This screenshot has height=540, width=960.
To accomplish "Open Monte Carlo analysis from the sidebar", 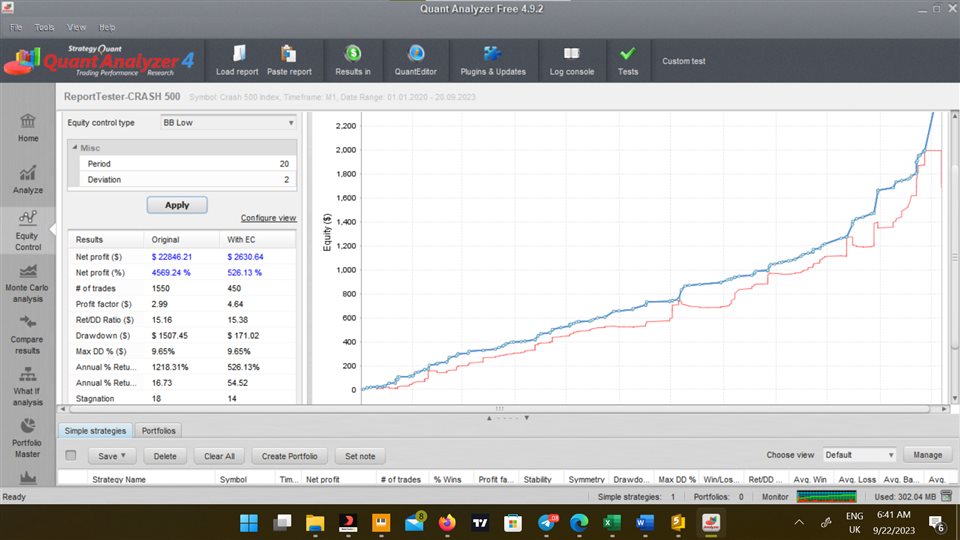I will 28,284.
